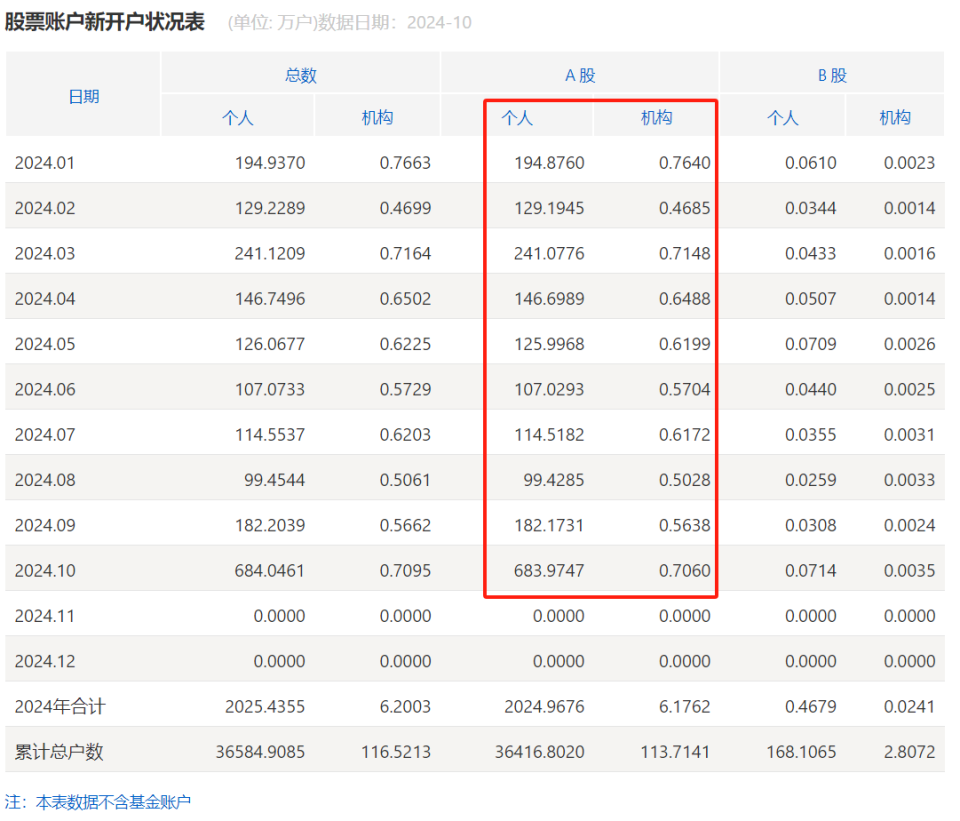
Task: Select the 2024.12 date cell
Action: point(45,661)
